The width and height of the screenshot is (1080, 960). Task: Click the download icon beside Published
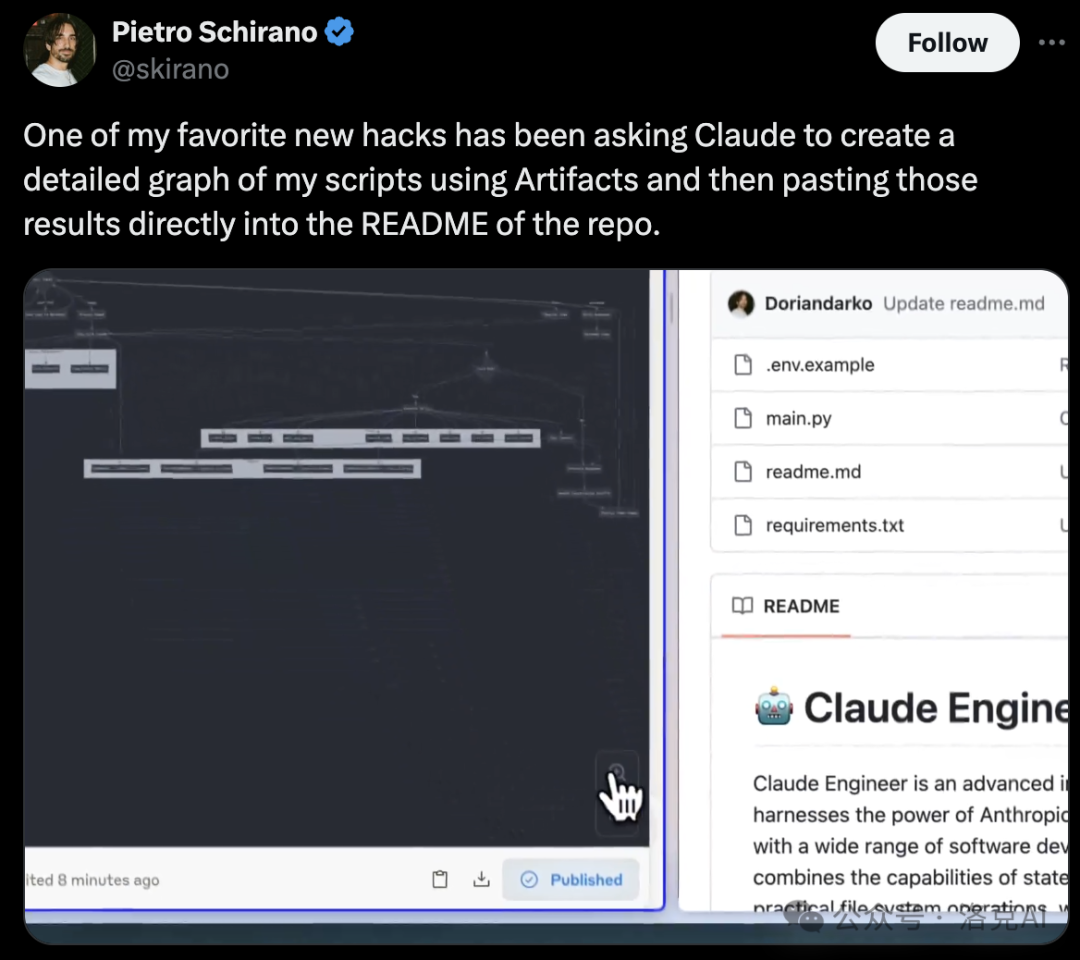(x=481, y=879)
